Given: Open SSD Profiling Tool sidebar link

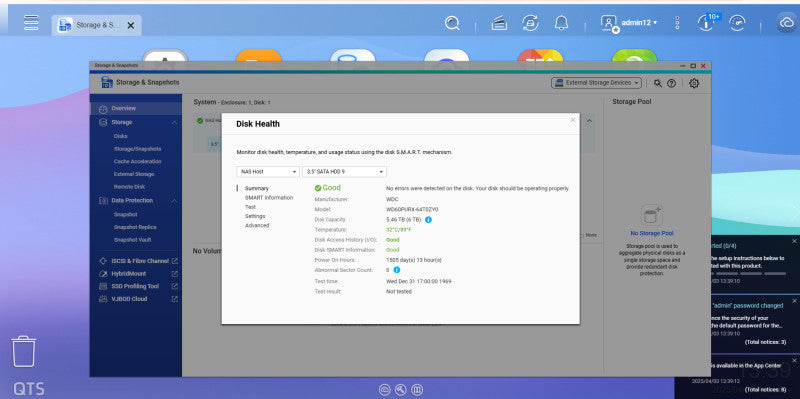Looking at the screenshot, I should [135, 286].
